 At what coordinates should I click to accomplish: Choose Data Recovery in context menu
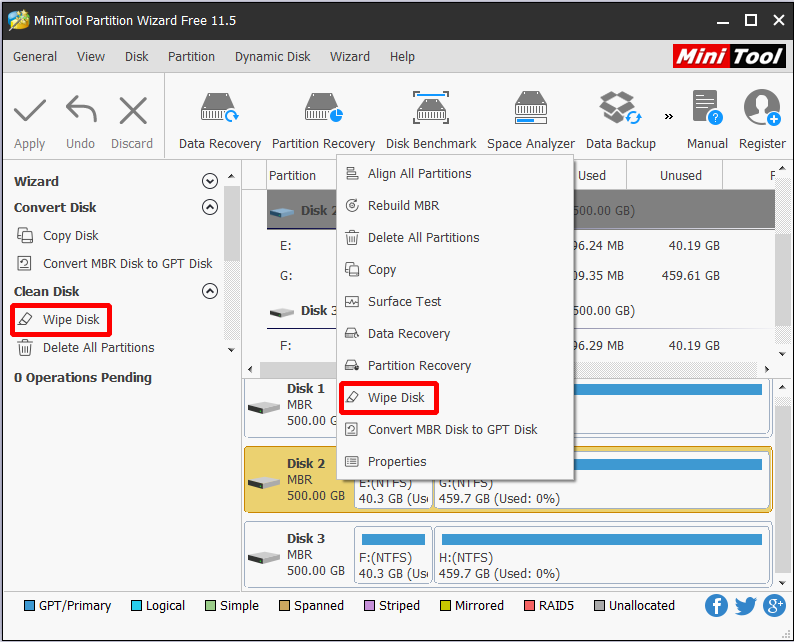455,334
